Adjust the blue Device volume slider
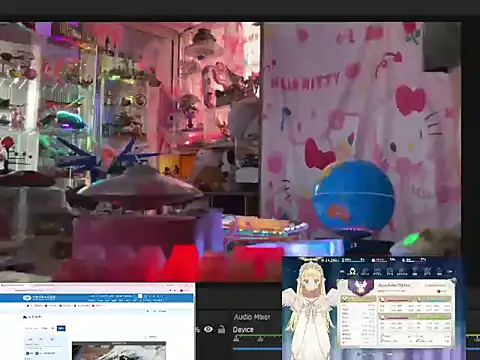Viewport: 480px width, 360px height. coord(257,349)
